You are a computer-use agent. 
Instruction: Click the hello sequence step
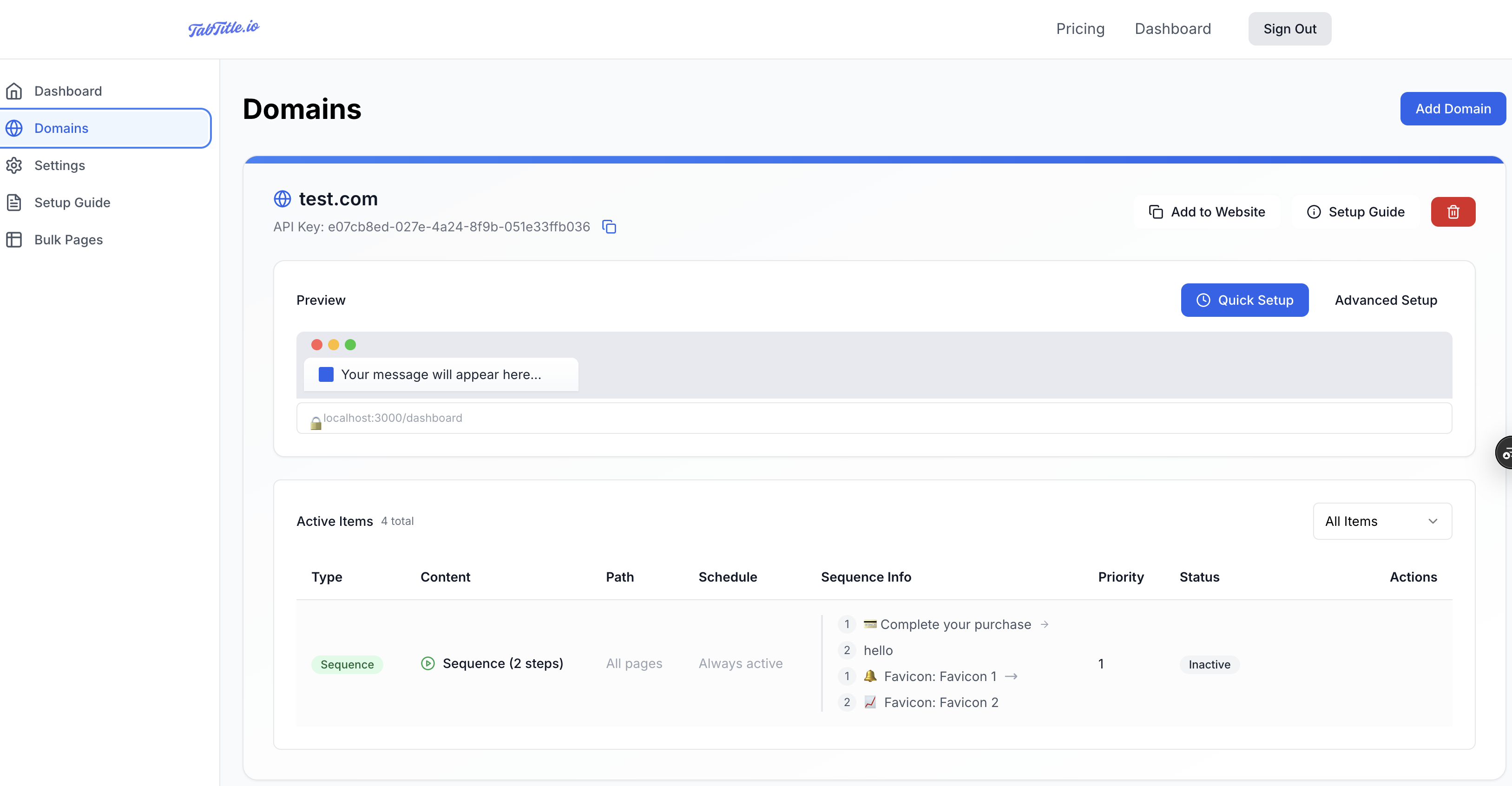pos(878,650)
